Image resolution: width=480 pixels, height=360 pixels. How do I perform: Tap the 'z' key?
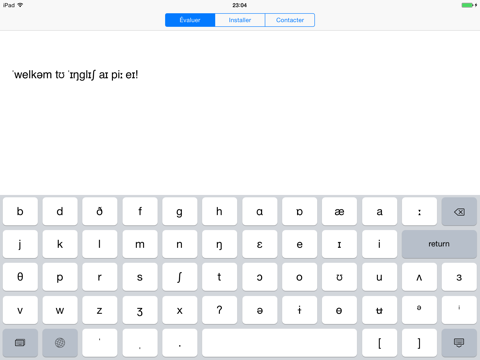click(100, 310)
